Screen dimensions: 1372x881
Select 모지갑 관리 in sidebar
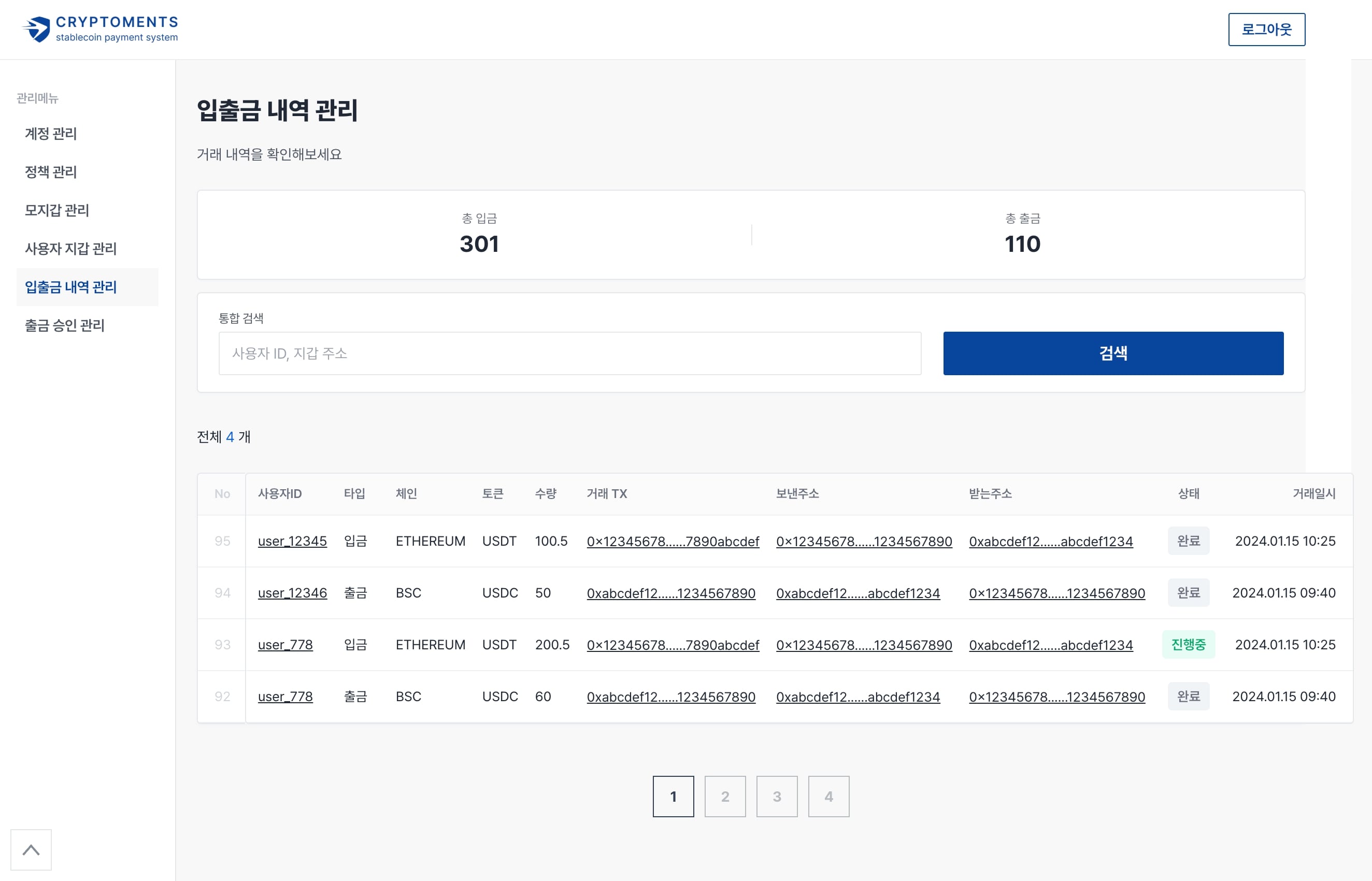pyautogui.click(x=56, y=210)
